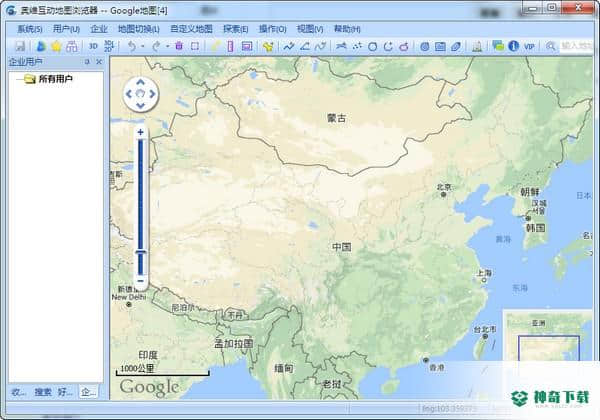The image size is (600, 420).
Task: Pin the 企业用户 side panel
Action: 87,62
